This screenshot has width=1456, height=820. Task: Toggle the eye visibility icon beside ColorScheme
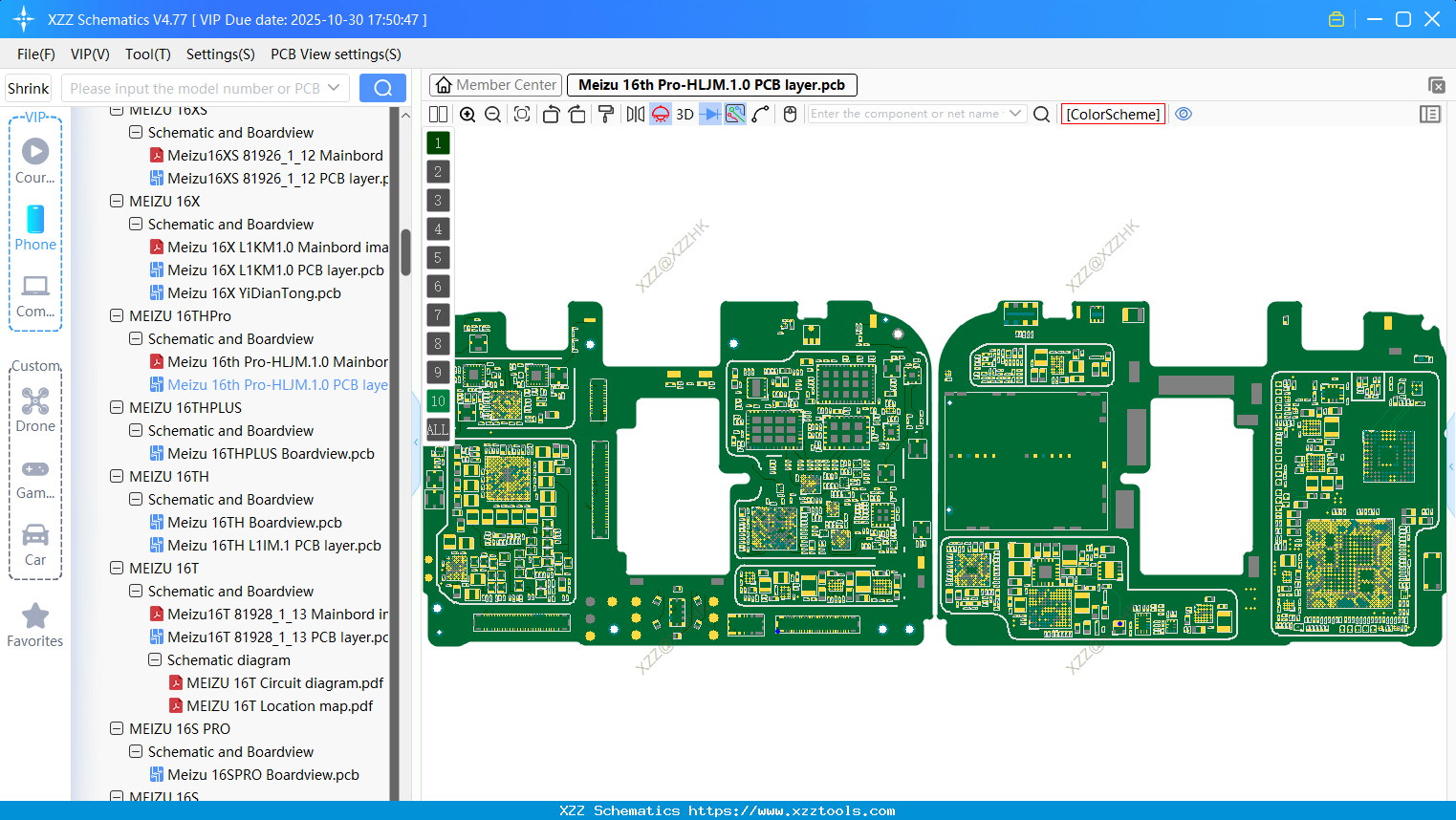(x=1184, y=114)
